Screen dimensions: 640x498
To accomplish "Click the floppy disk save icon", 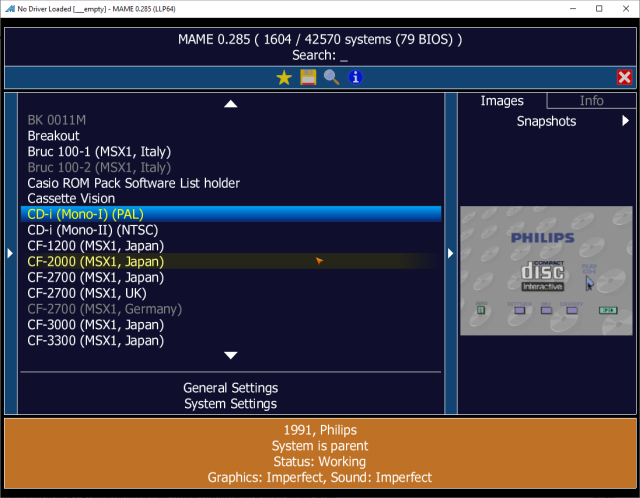I will (308, 77).
